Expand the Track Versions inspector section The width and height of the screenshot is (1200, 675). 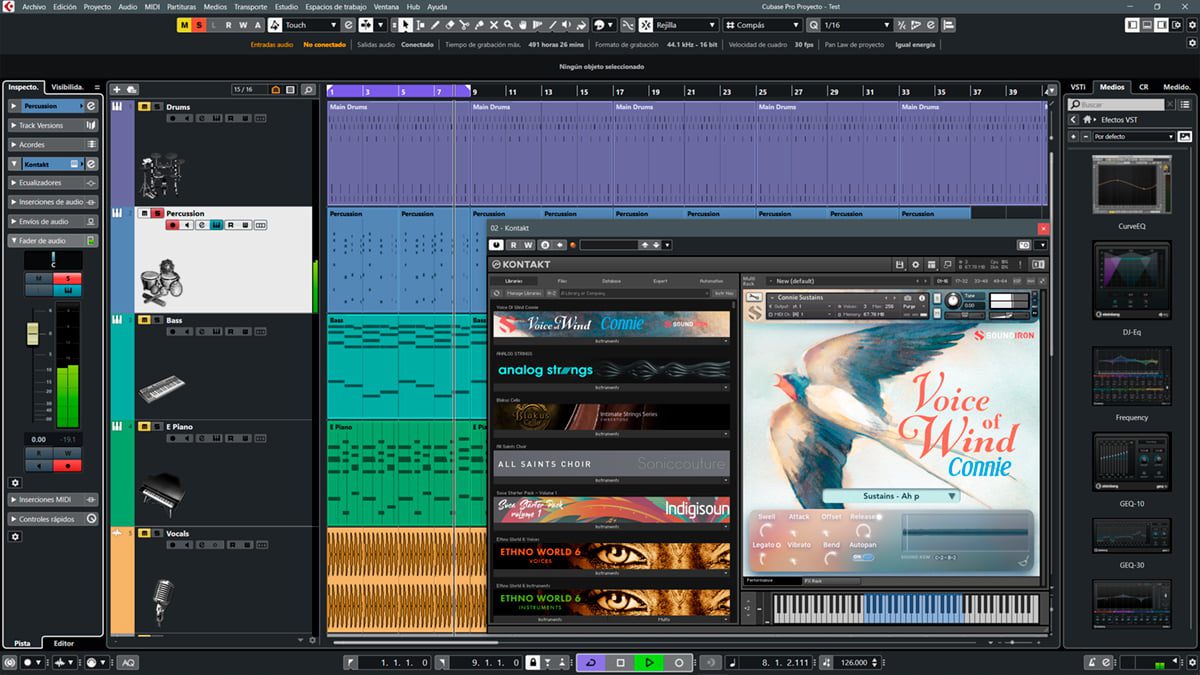pyautogui.click(x=53, y=126)
